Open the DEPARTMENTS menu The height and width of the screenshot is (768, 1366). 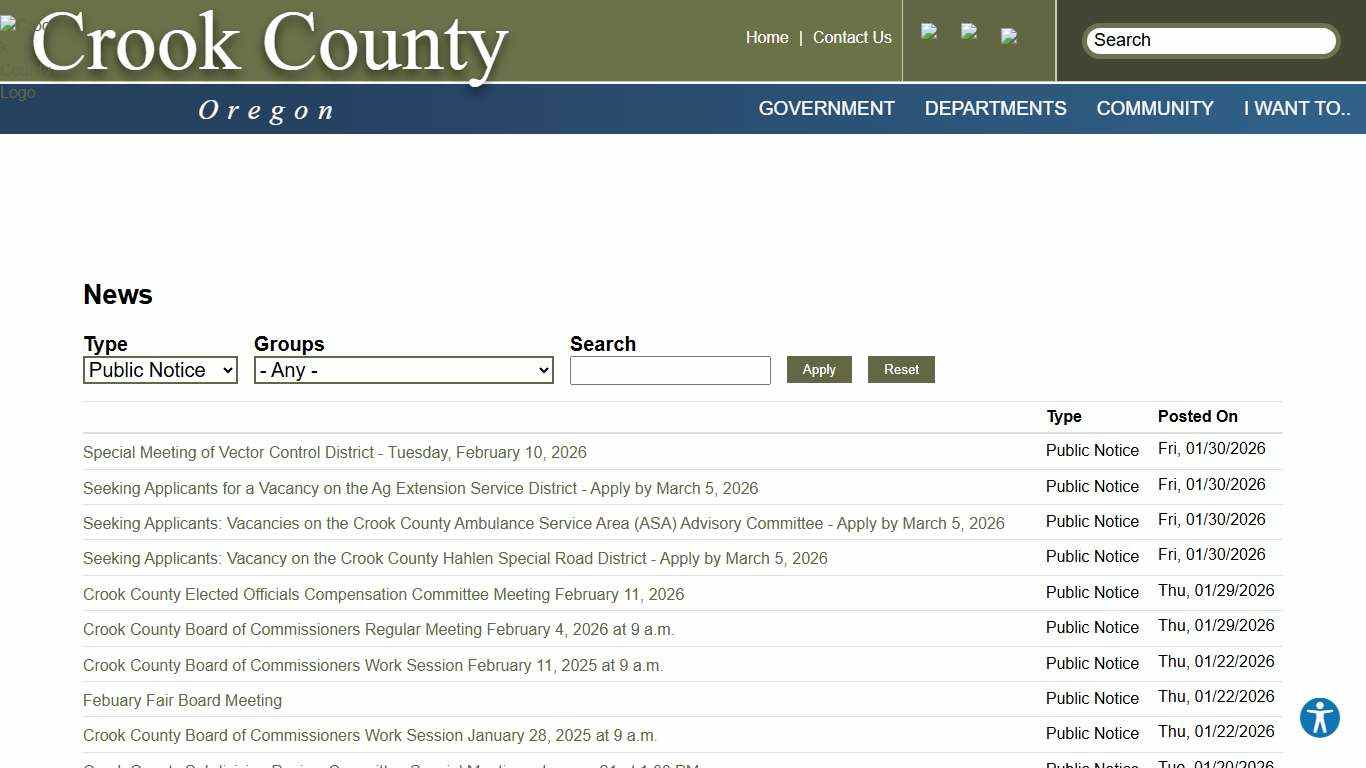[x=995, y=108]
